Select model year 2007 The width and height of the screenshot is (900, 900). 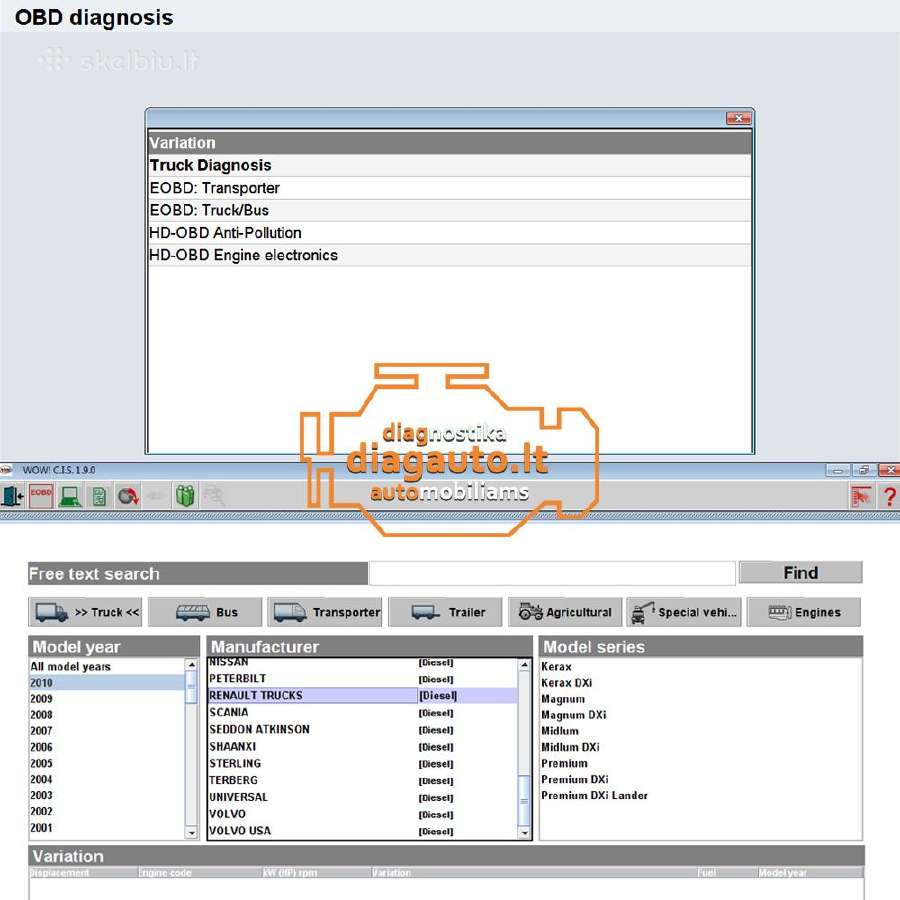click(107, 731)
